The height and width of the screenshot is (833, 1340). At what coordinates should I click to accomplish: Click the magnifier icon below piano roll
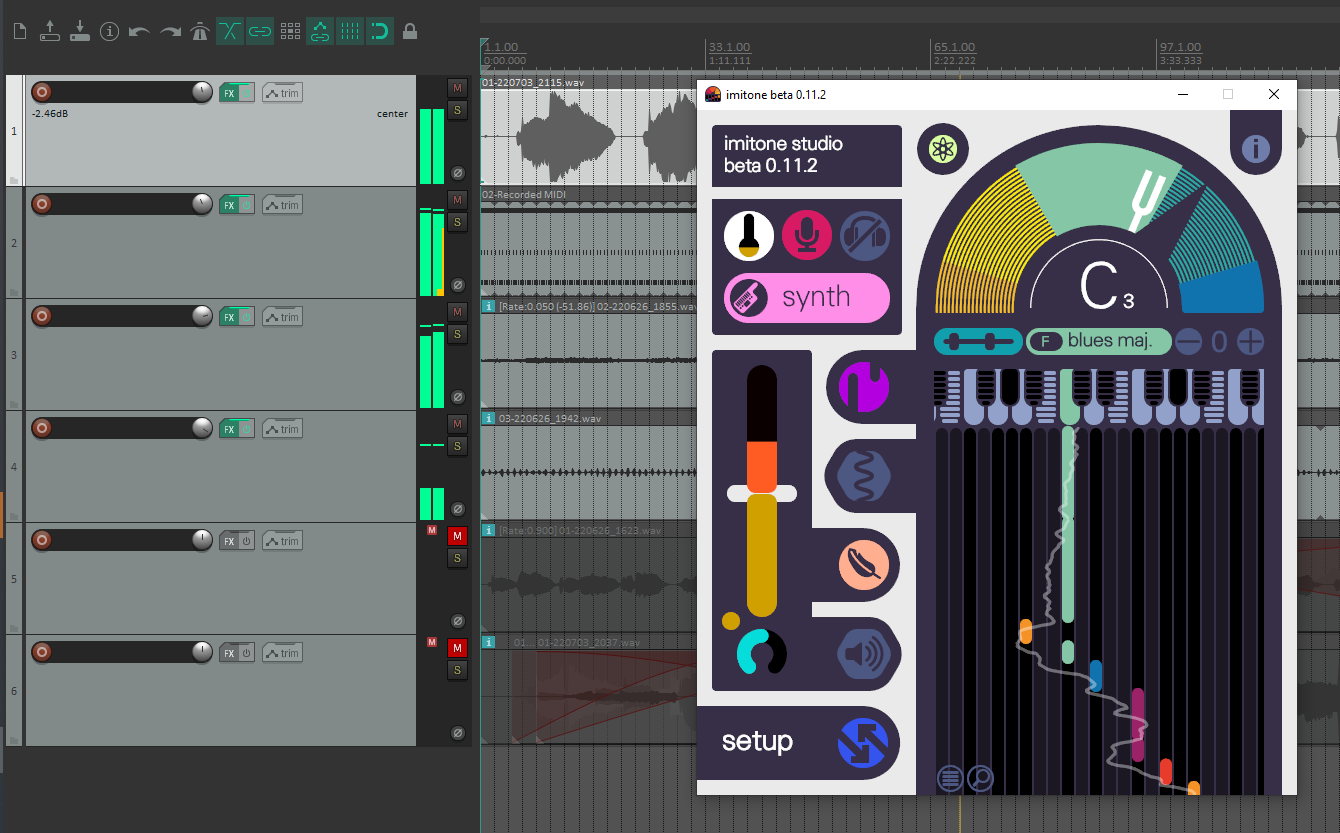tap(980, 778)
